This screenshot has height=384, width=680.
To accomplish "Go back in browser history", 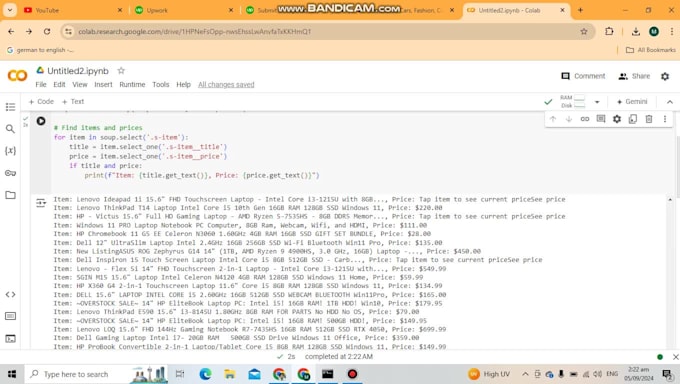I will [11, 31].
